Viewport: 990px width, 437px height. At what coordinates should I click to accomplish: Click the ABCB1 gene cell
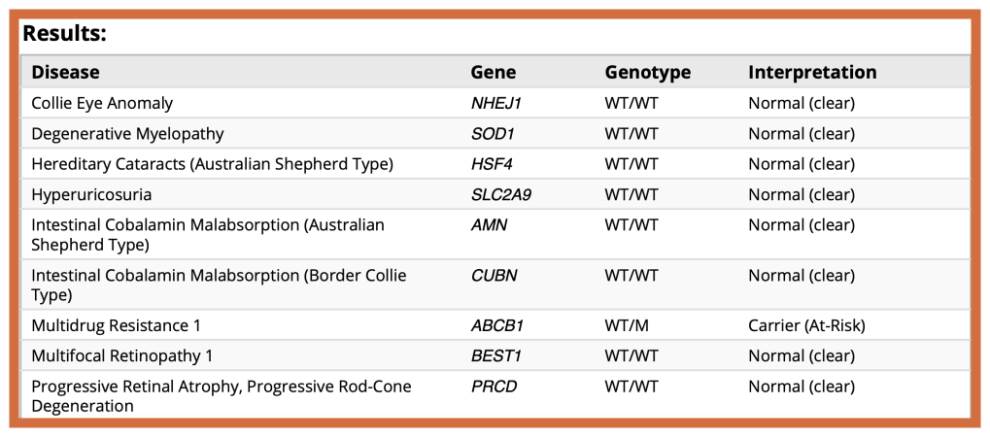pos(497,325)
